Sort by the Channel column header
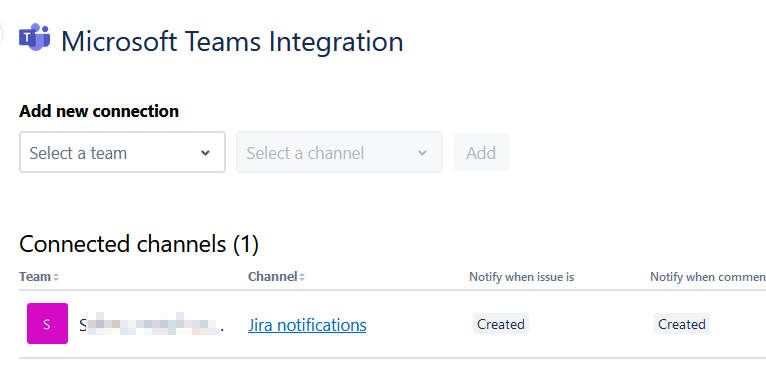Image resolution: width=766 pixels, height=374 pixels. click(x=277, y=277)
